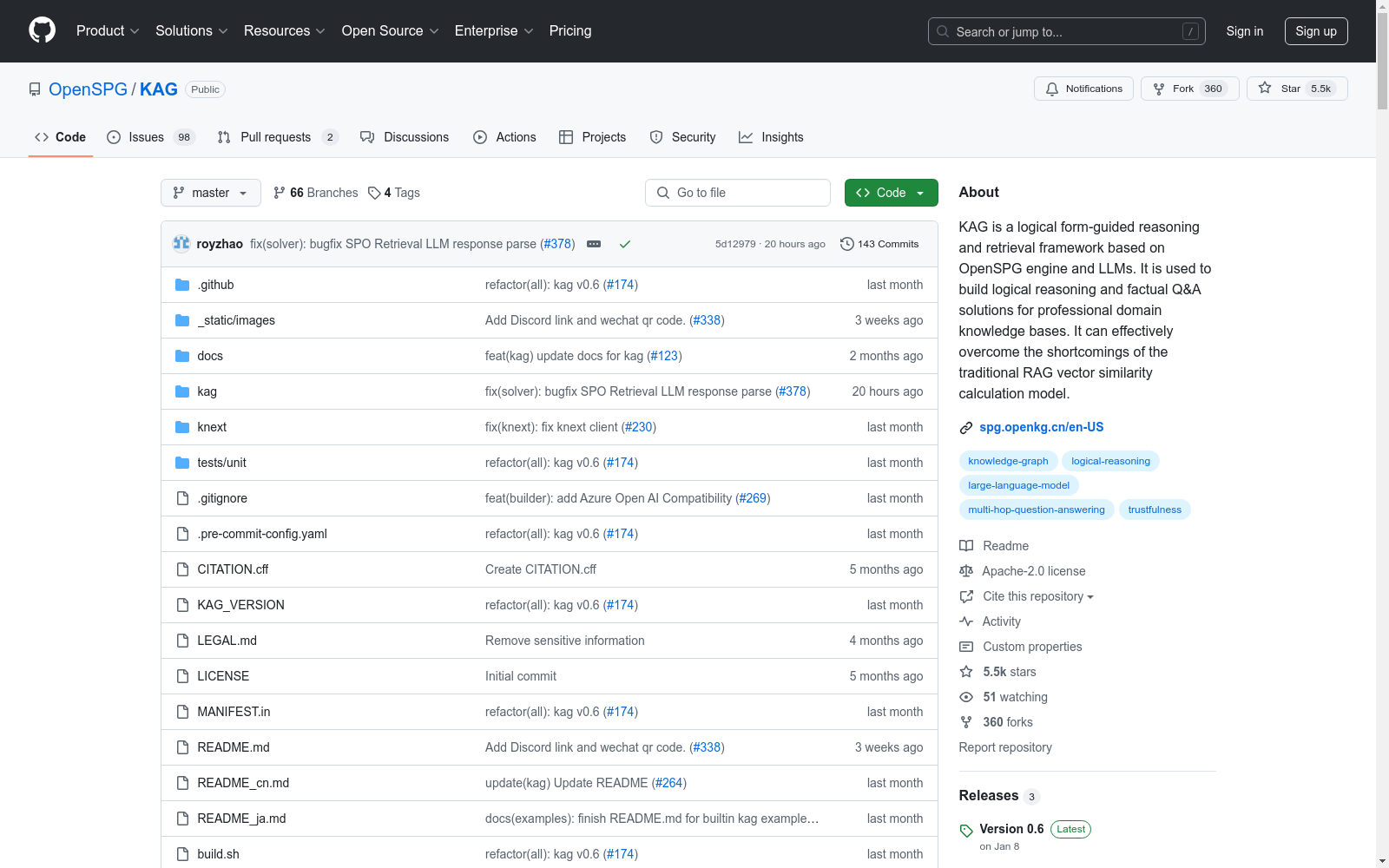Open the Pull requests tab
The width and height of the screenshot is (1389, 868).
(x=277, y=137)
